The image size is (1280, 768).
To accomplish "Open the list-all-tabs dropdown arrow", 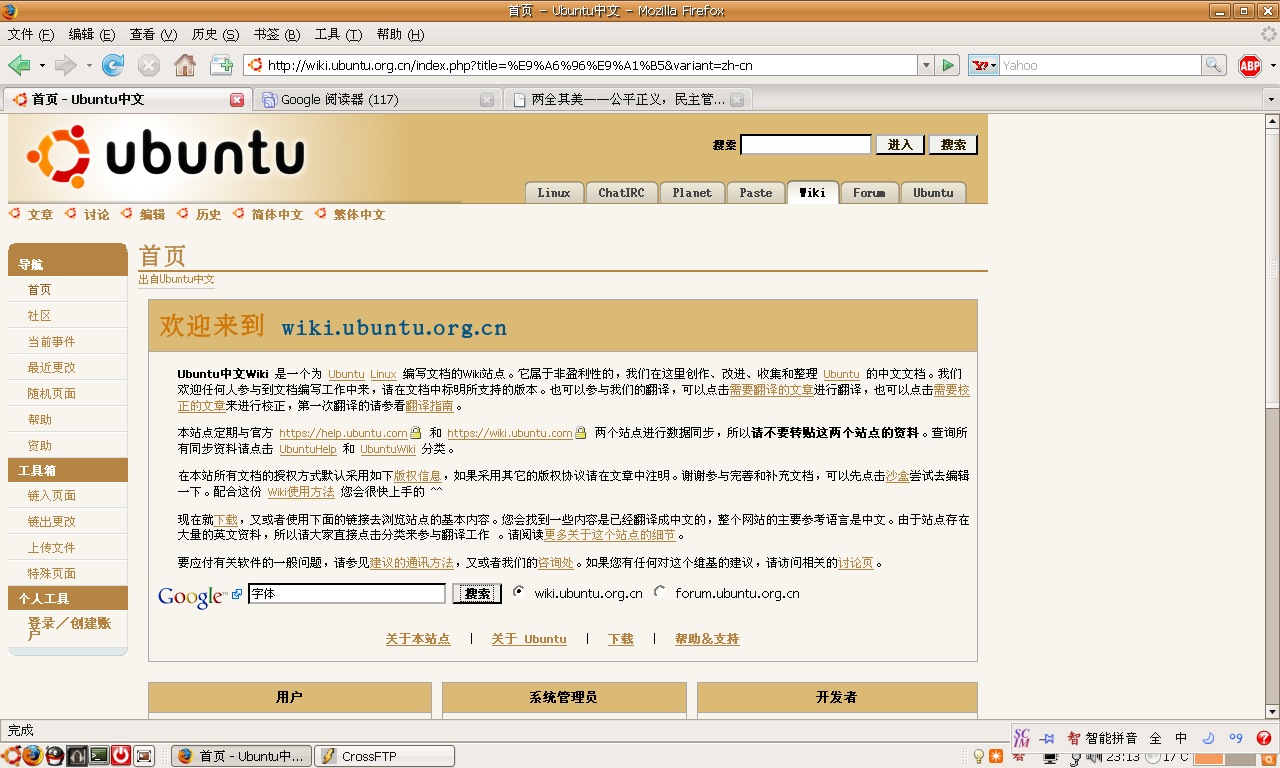I will point(1271,100).
